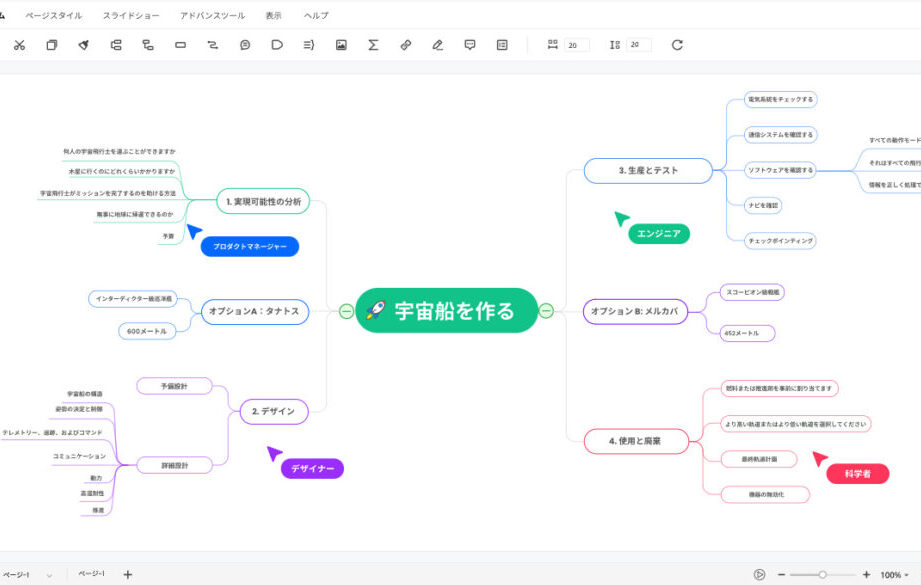This screenshot has width=921, height=585.
Task: Collapse left branches of central topic
Action: (x=347, y=311)
